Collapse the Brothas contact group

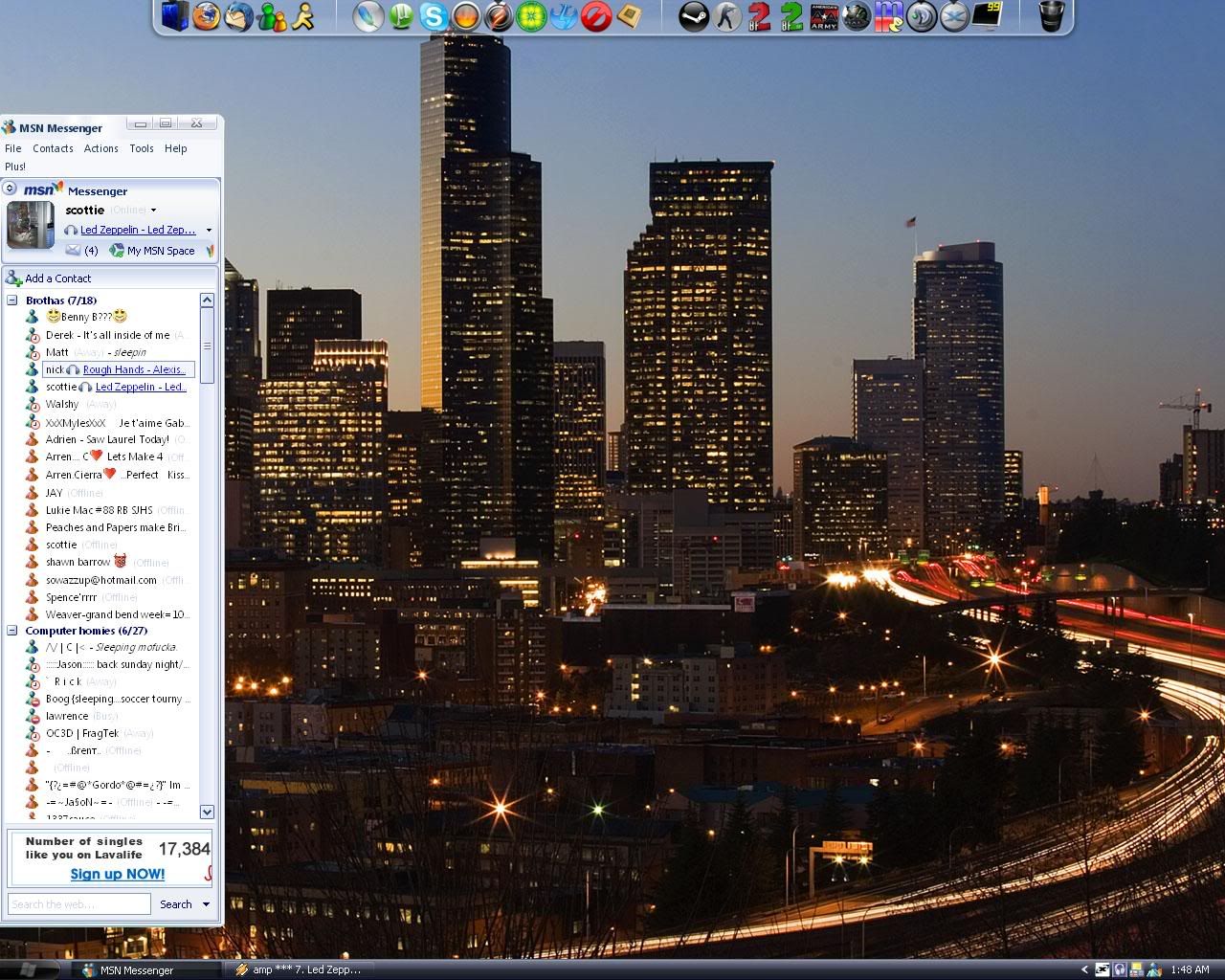tap(12, 301)
